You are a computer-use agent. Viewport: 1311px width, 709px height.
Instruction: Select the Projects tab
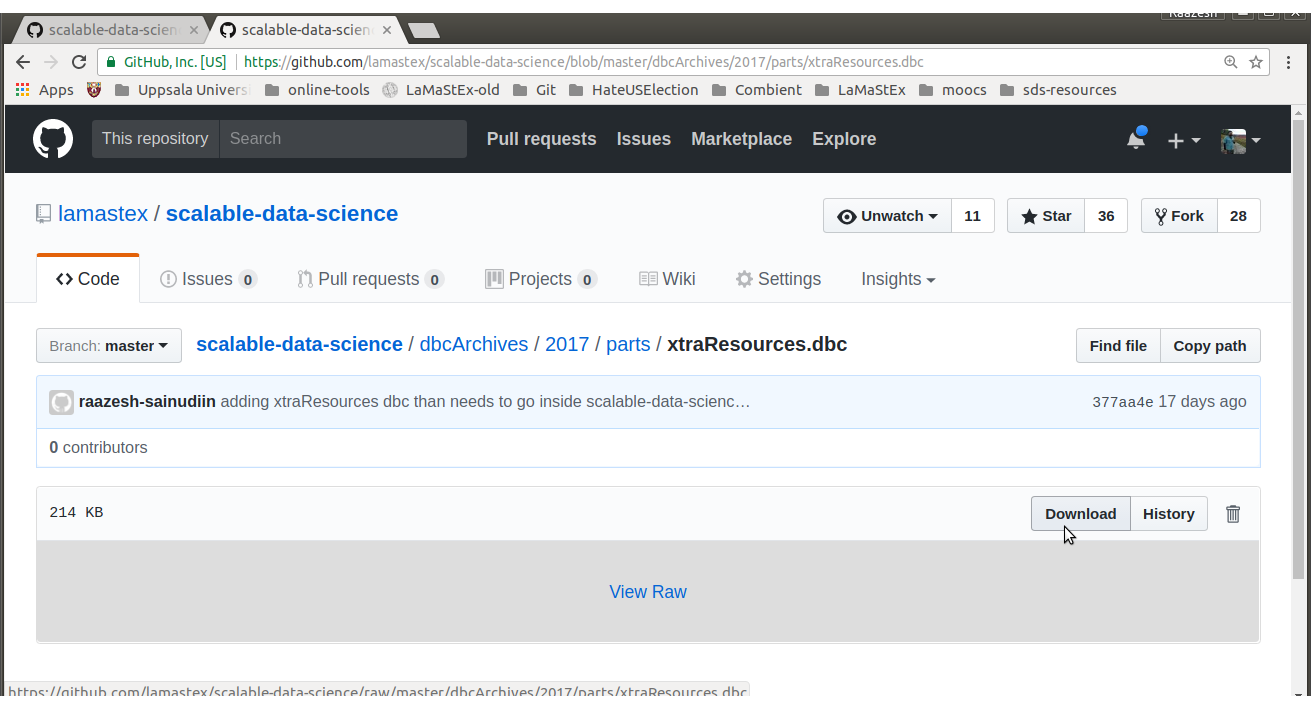click(541, 279)
